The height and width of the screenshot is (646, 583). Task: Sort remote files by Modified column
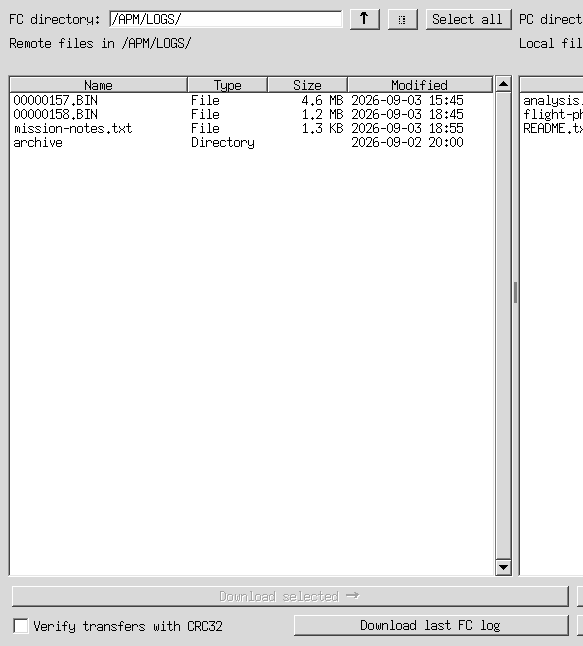tap(420, 85)
